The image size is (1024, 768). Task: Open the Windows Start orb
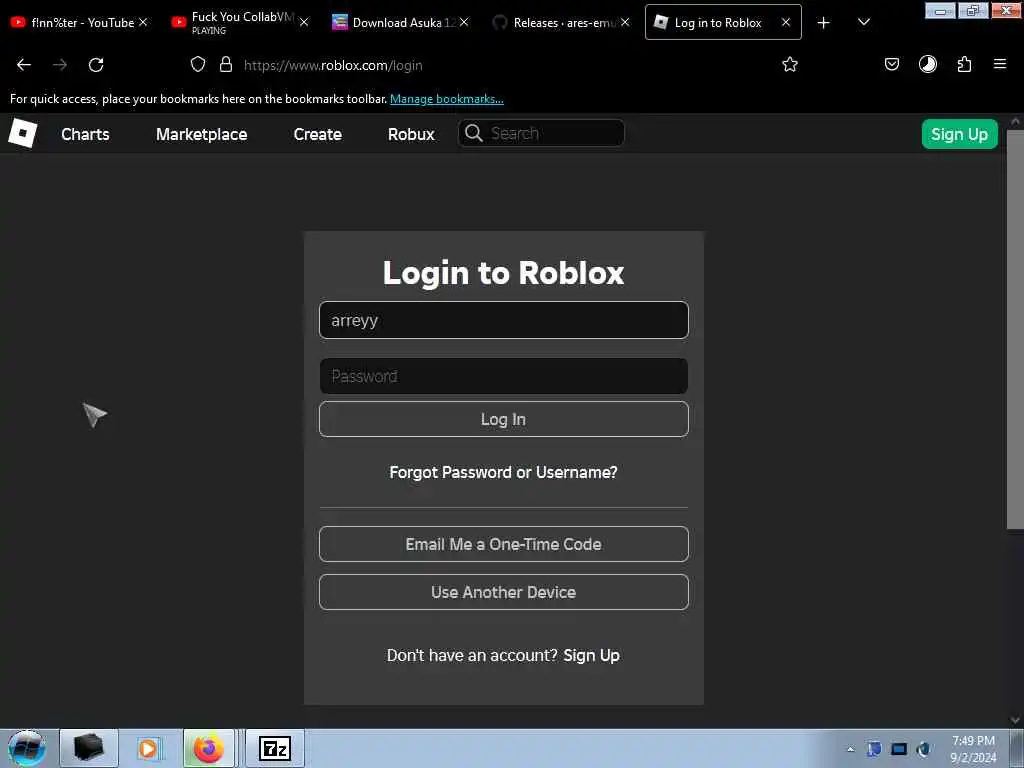click(x=26, y=748)
